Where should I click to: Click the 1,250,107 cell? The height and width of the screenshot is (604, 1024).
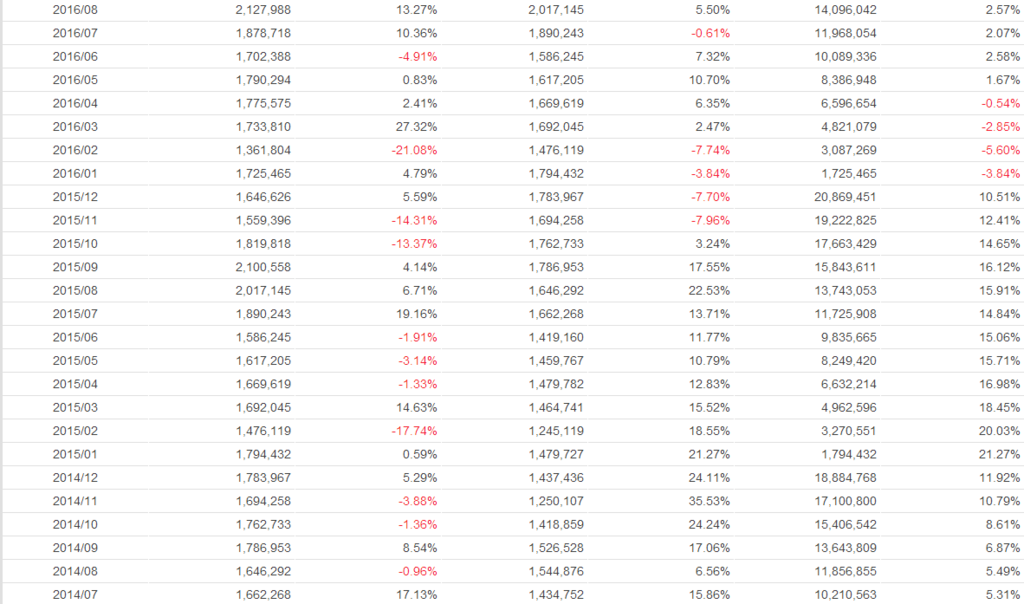556,502
